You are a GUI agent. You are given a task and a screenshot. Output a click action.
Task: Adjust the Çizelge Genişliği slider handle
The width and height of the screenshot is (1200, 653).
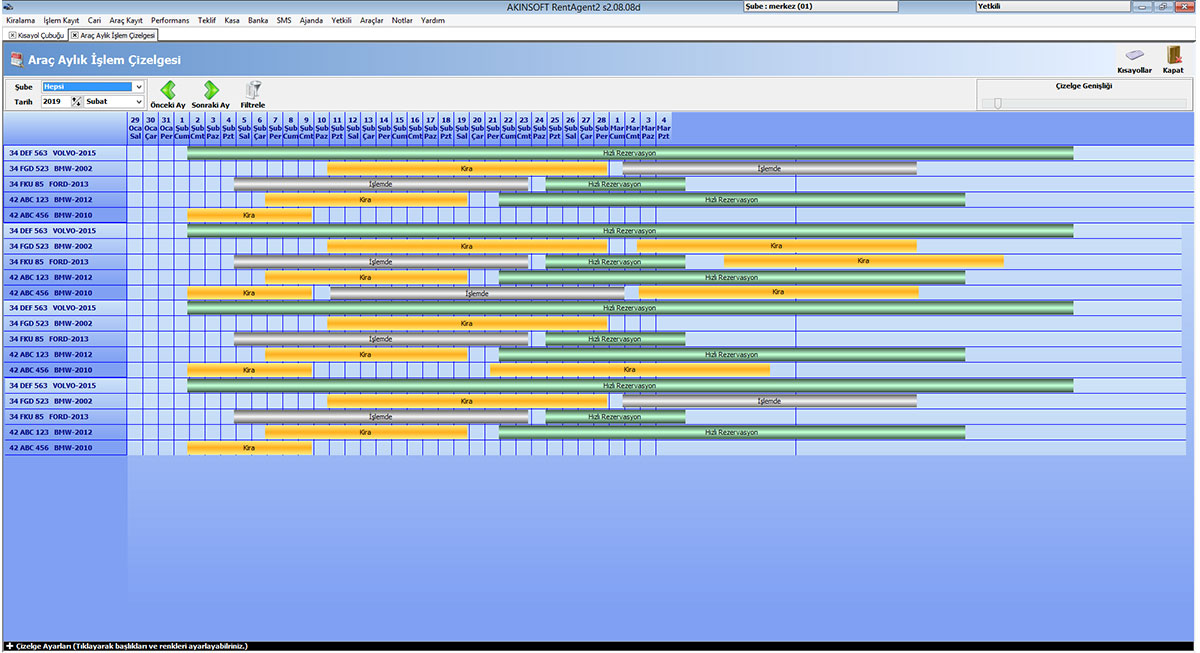tap(997, 103)
